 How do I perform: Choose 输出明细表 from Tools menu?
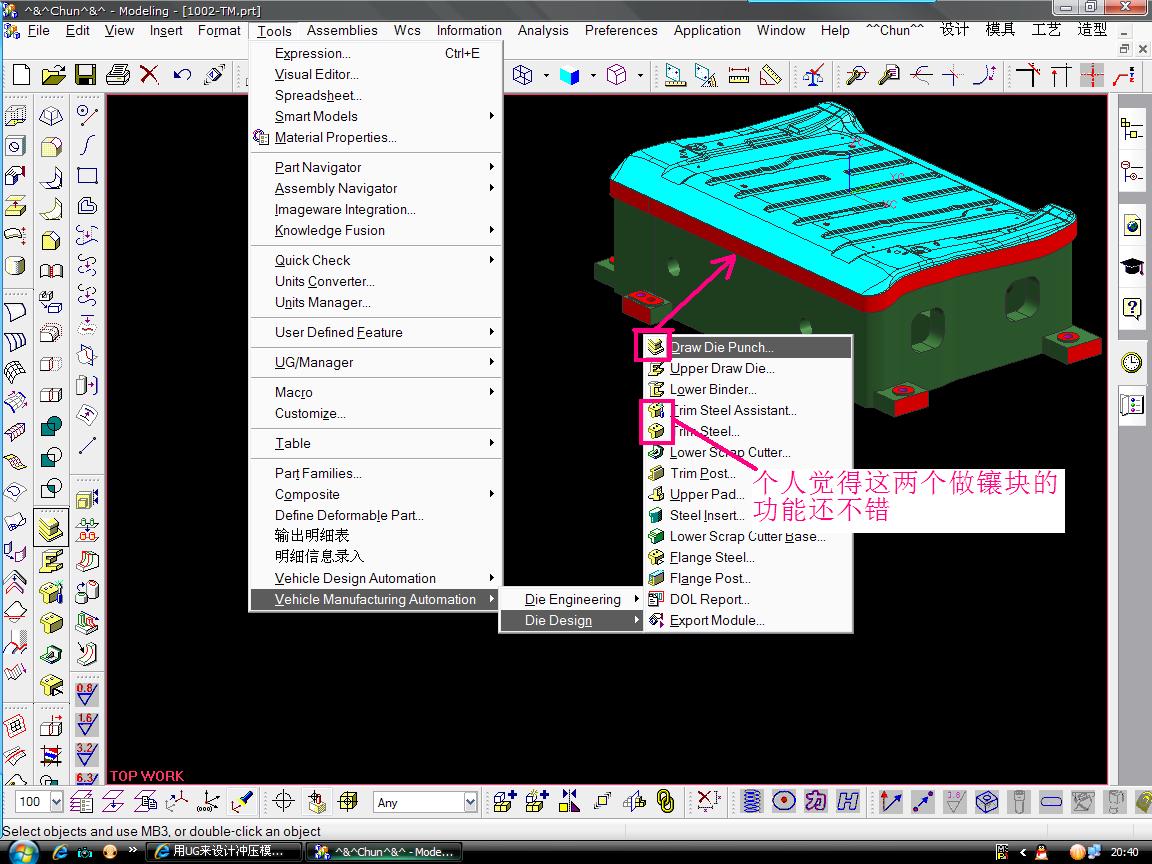click(x=376, y=536)
